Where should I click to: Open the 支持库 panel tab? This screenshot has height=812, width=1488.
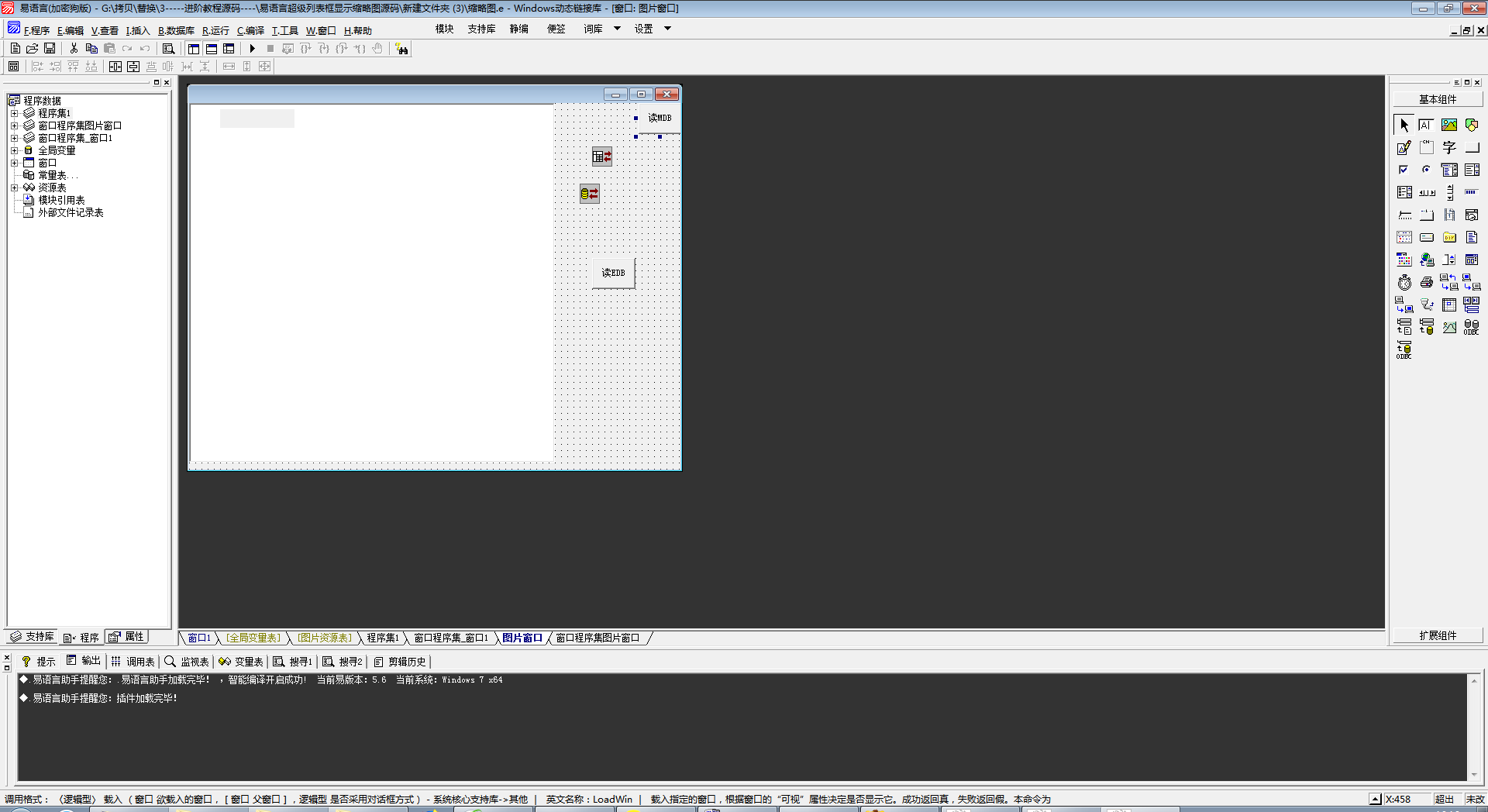pyautogui.click(x=32, y=637)
